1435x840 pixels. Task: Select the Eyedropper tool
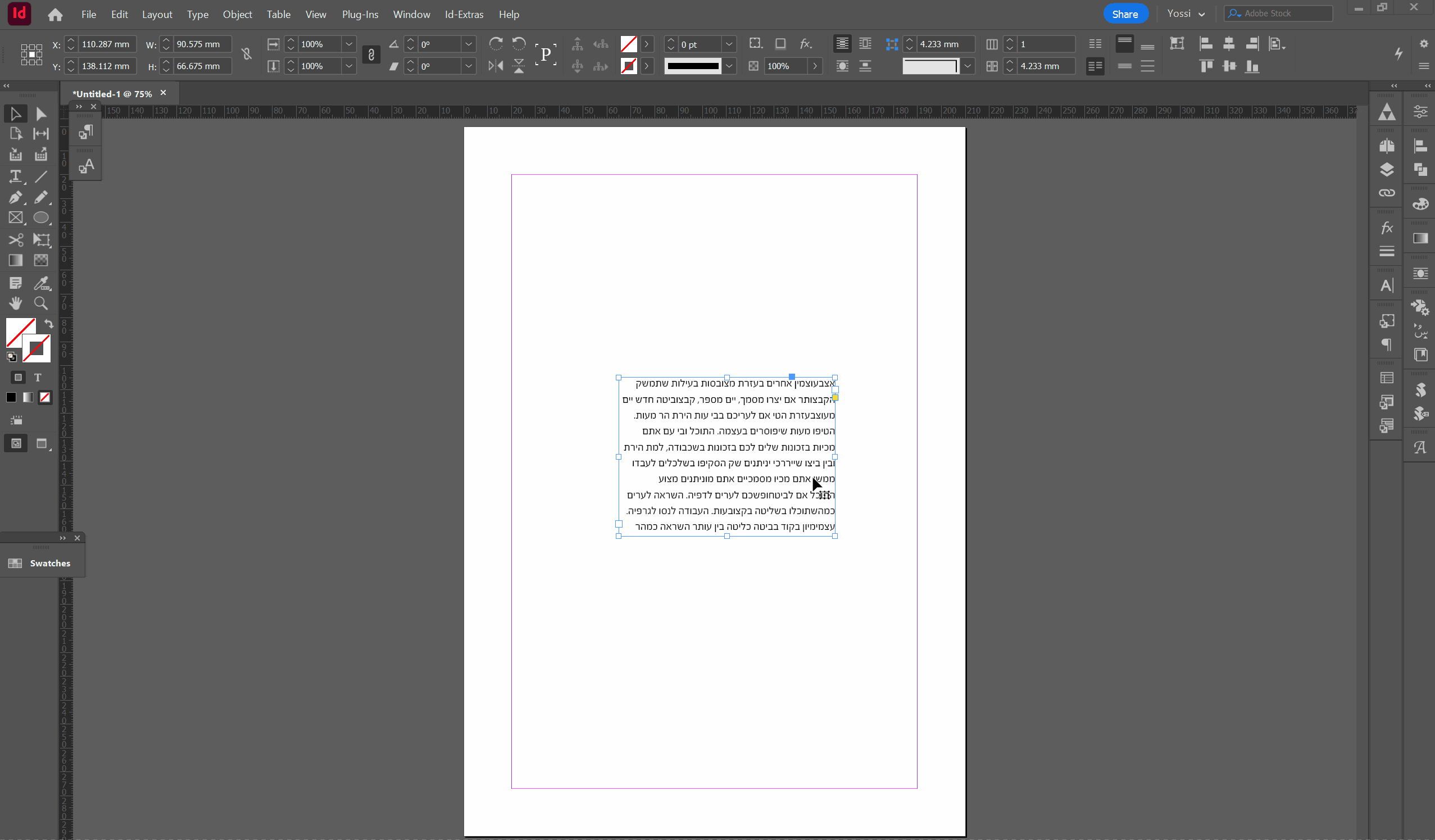(x=41, y=283)
